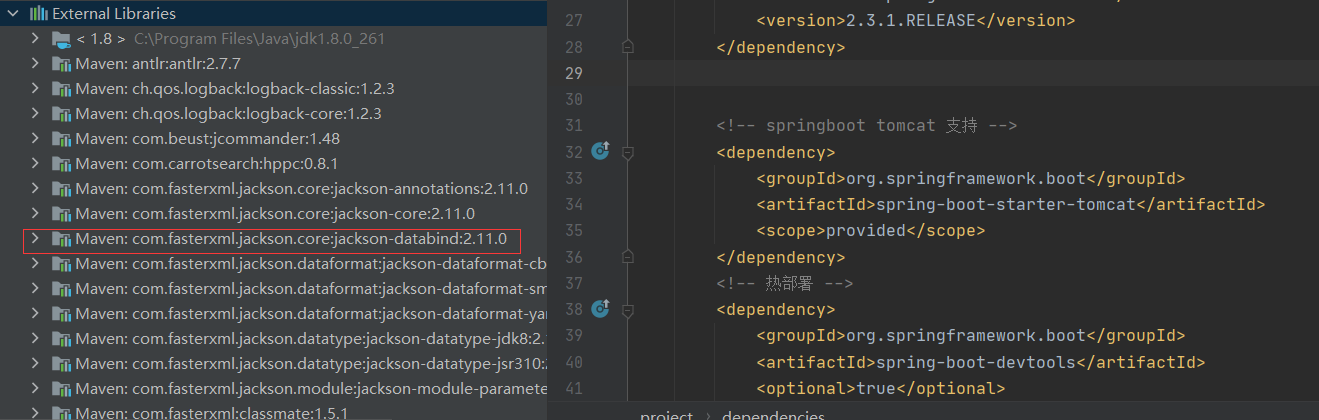Click the jackson-dataformat-sm library icon
Image resolution: width=1319 pixels, height=420 pixels.
point(61,289)
